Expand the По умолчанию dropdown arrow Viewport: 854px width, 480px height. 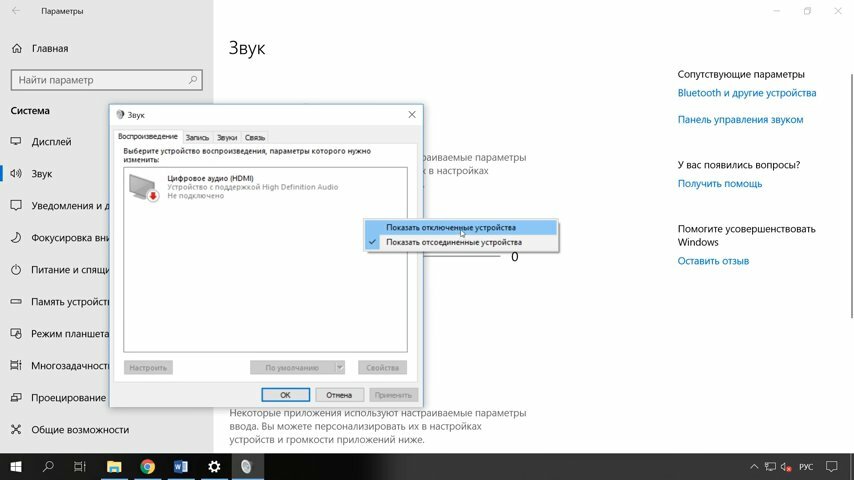coord(339,368)
